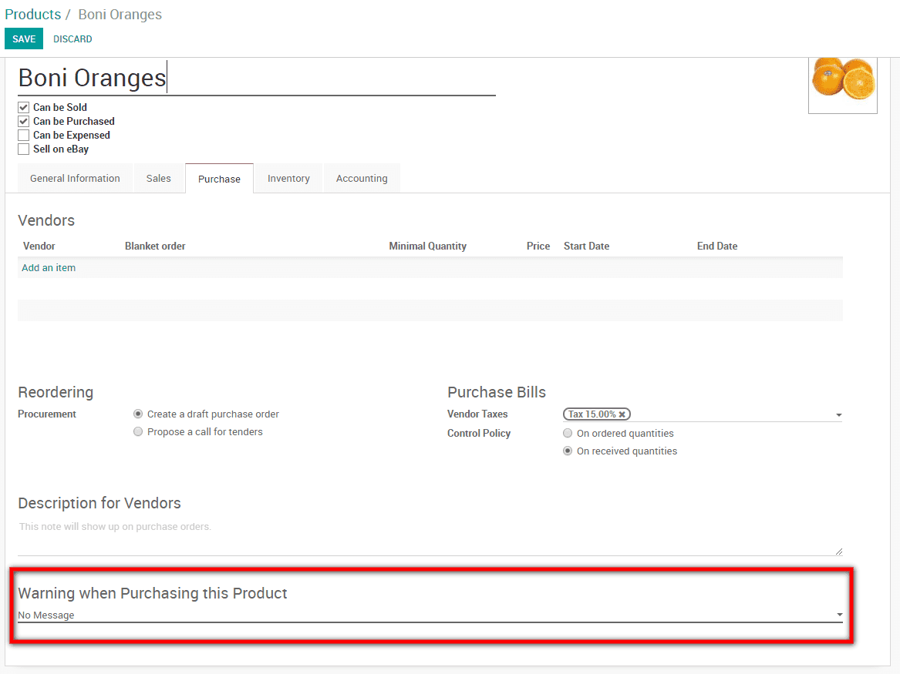Select Propose a call for tenders
Image resolution: width=900 pixels, height=674 pixels.
(138, 432)
